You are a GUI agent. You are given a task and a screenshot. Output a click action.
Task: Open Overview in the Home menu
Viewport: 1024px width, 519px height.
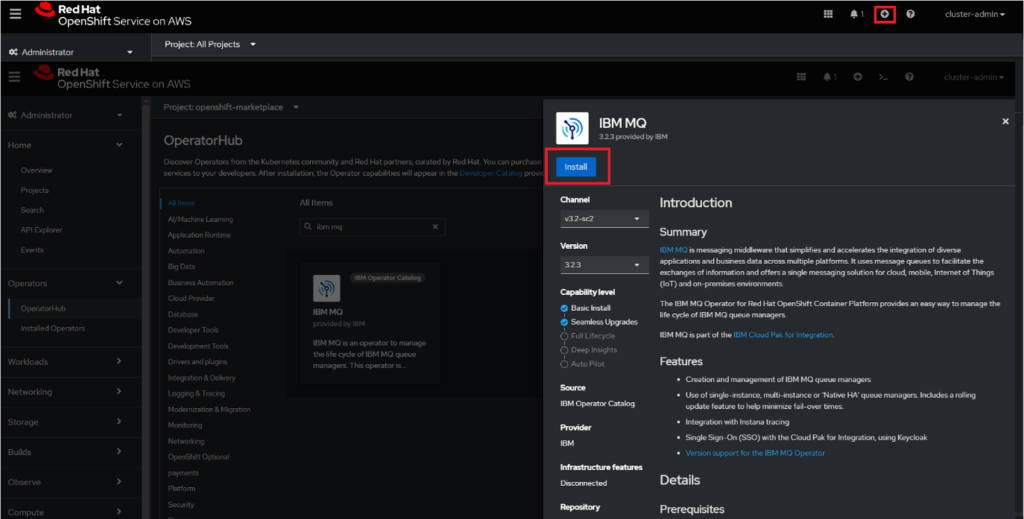coord(37,170)
